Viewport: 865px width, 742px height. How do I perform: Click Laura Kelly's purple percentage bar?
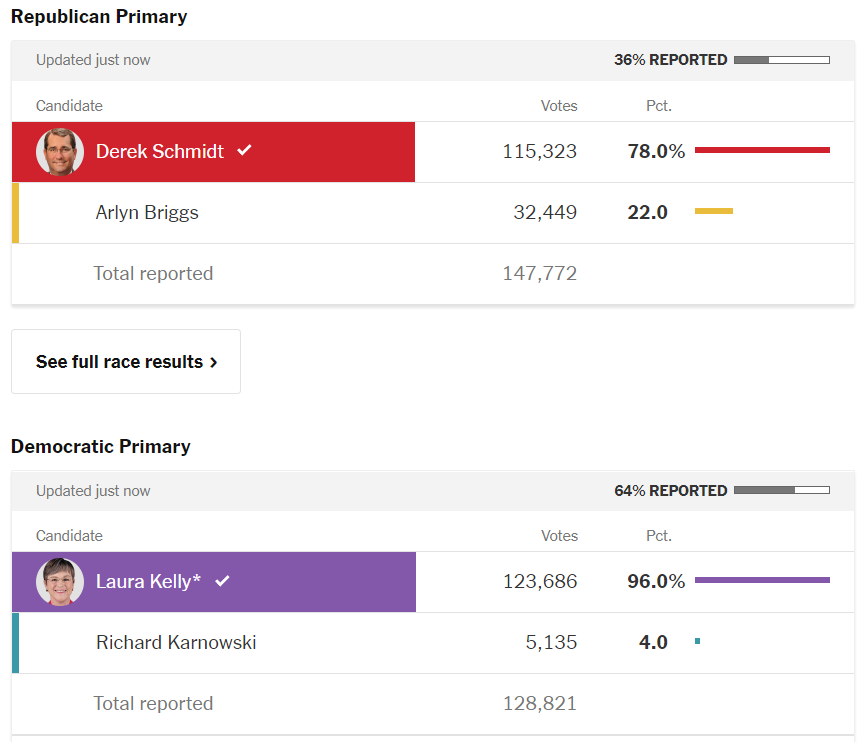(x=762, y=580)
